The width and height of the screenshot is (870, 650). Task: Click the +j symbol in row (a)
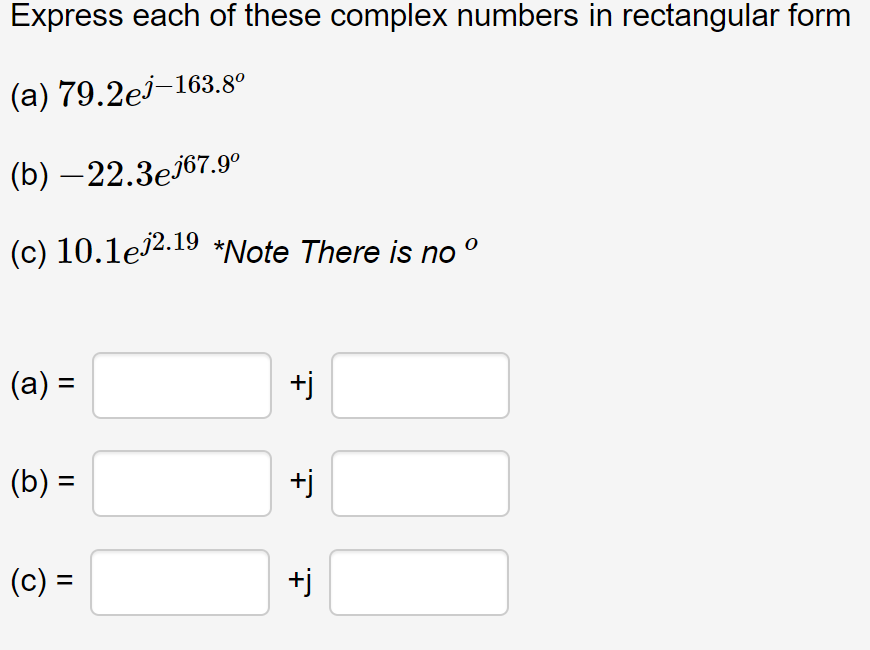point(302,386)
